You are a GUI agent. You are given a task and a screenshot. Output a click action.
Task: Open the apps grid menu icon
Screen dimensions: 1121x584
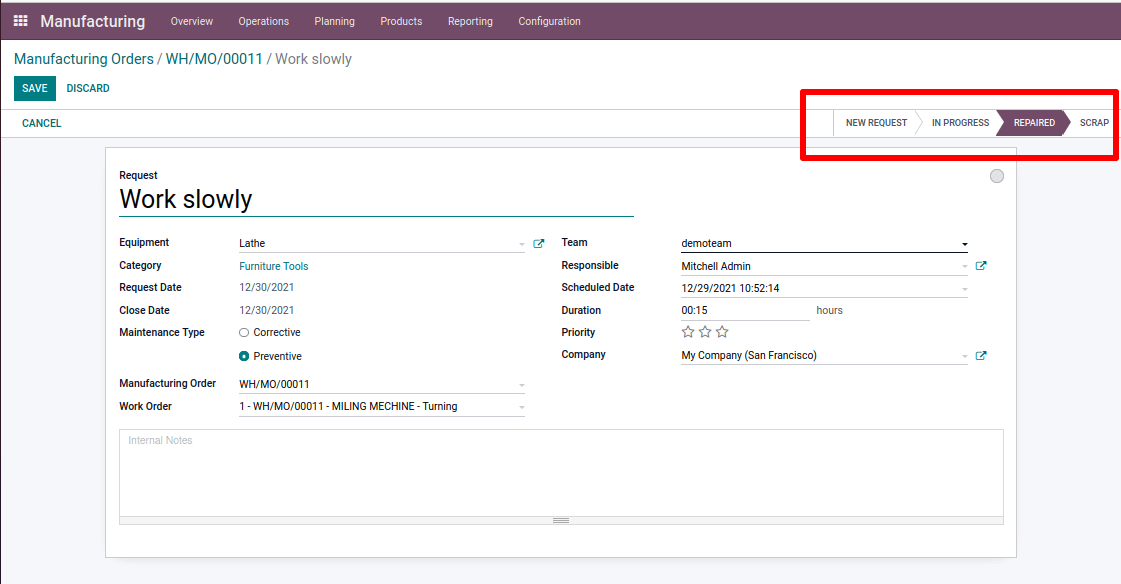[20, 21]
